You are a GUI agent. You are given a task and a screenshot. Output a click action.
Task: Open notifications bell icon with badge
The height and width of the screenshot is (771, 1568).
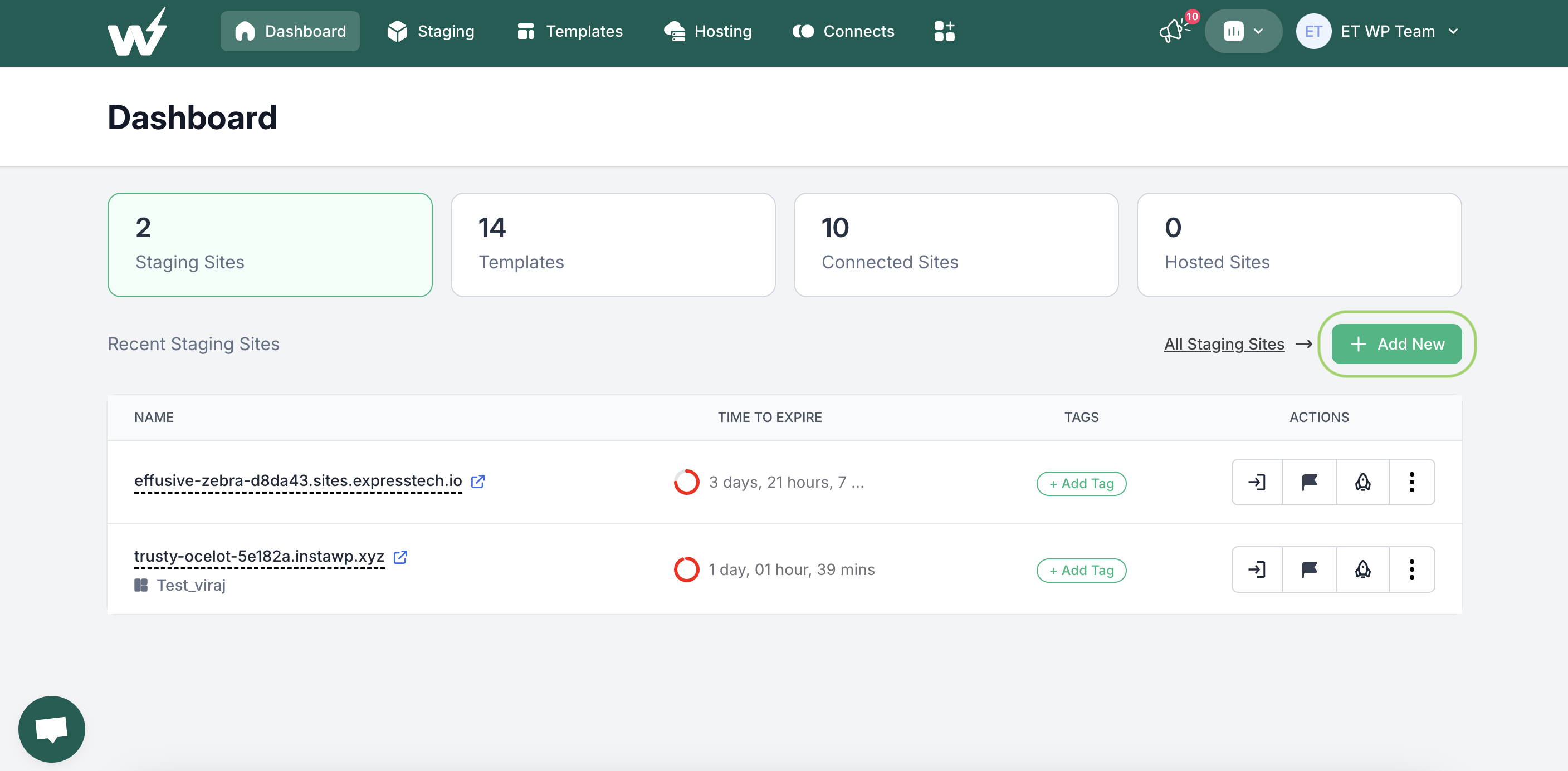pos(1175,30)
